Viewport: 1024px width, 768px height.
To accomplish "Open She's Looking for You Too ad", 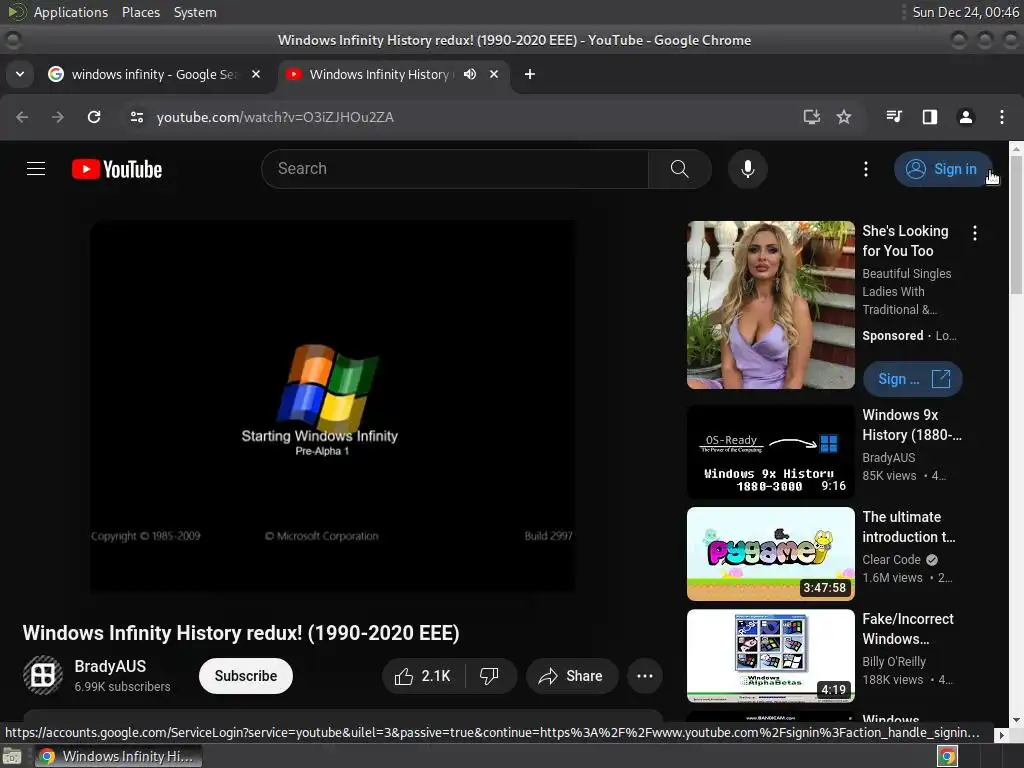I will pos(905,241).
